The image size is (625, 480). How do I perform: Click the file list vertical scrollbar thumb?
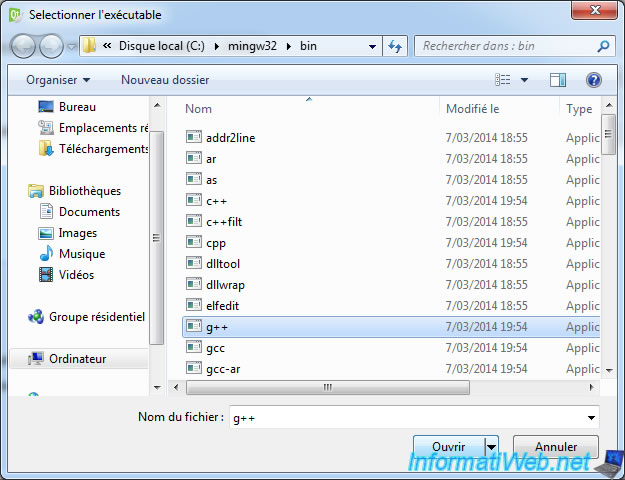click(608, 134)
